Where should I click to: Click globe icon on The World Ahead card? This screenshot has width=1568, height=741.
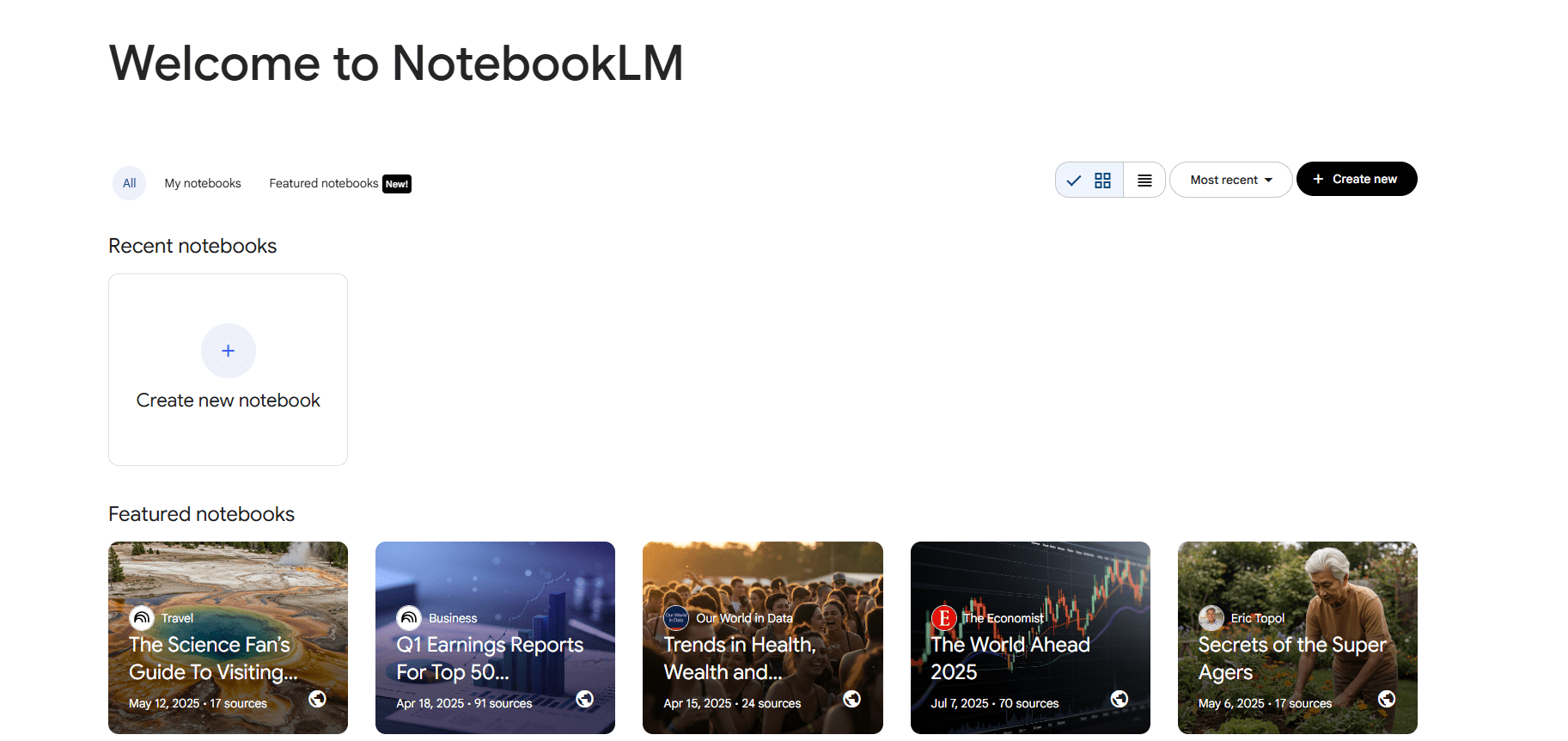tap(1120, 699)
